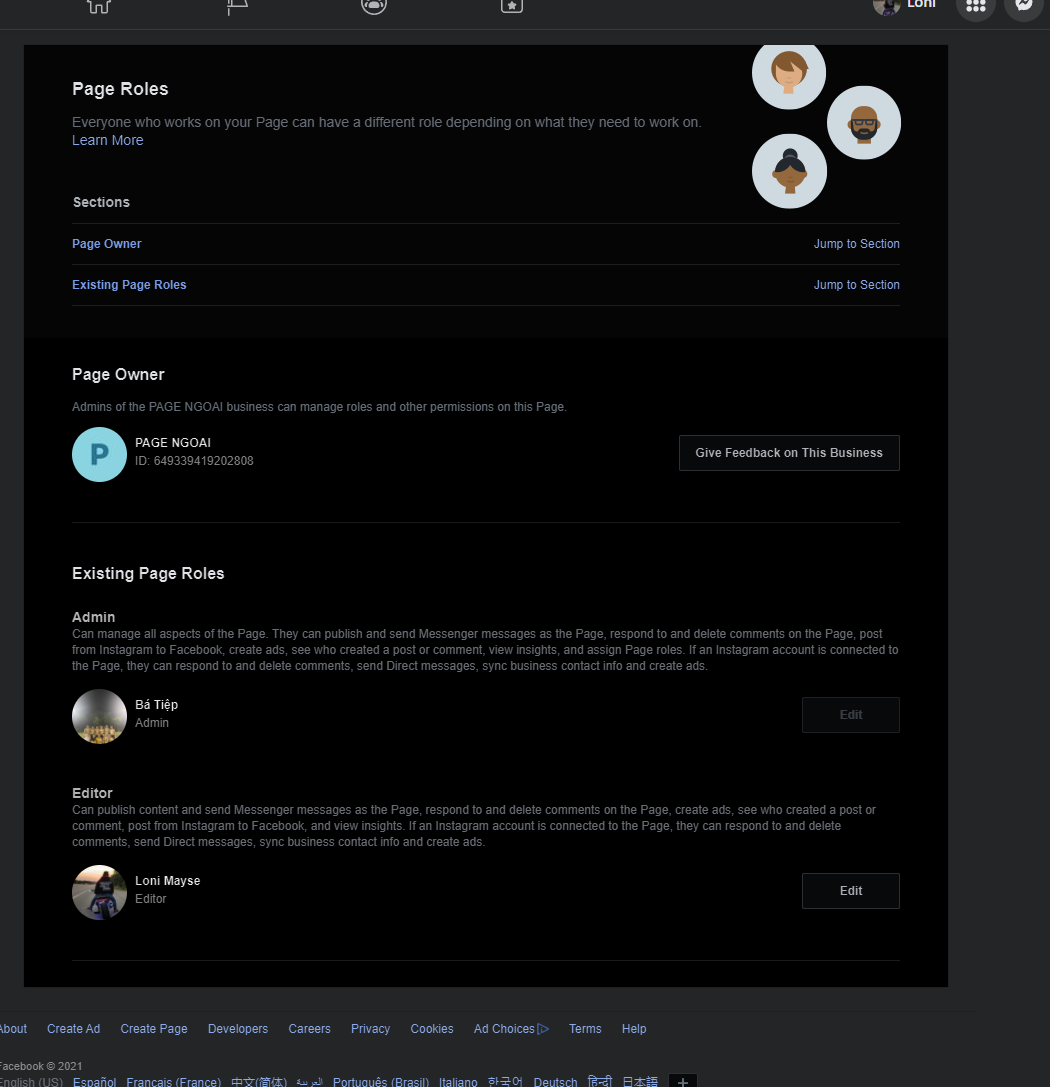
Task: Click the PAGE NGOAI business name
Action: pyautogui.click(x=173, y=443)
